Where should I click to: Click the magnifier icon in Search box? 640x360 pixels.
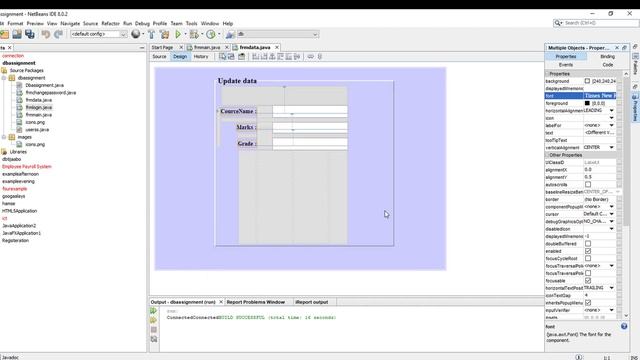(x=558, y=23)
